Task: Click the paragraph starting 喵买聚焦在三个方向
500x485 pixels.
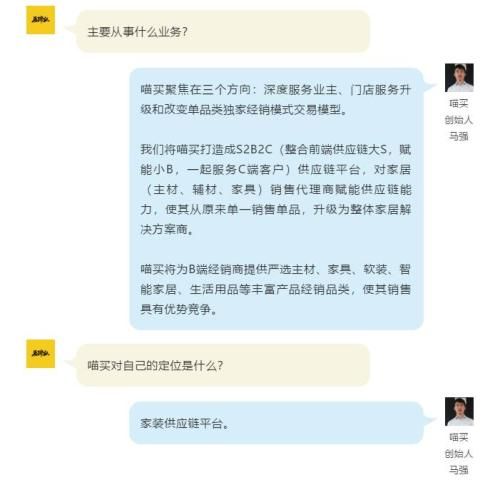Action: (x=275, y=99)
